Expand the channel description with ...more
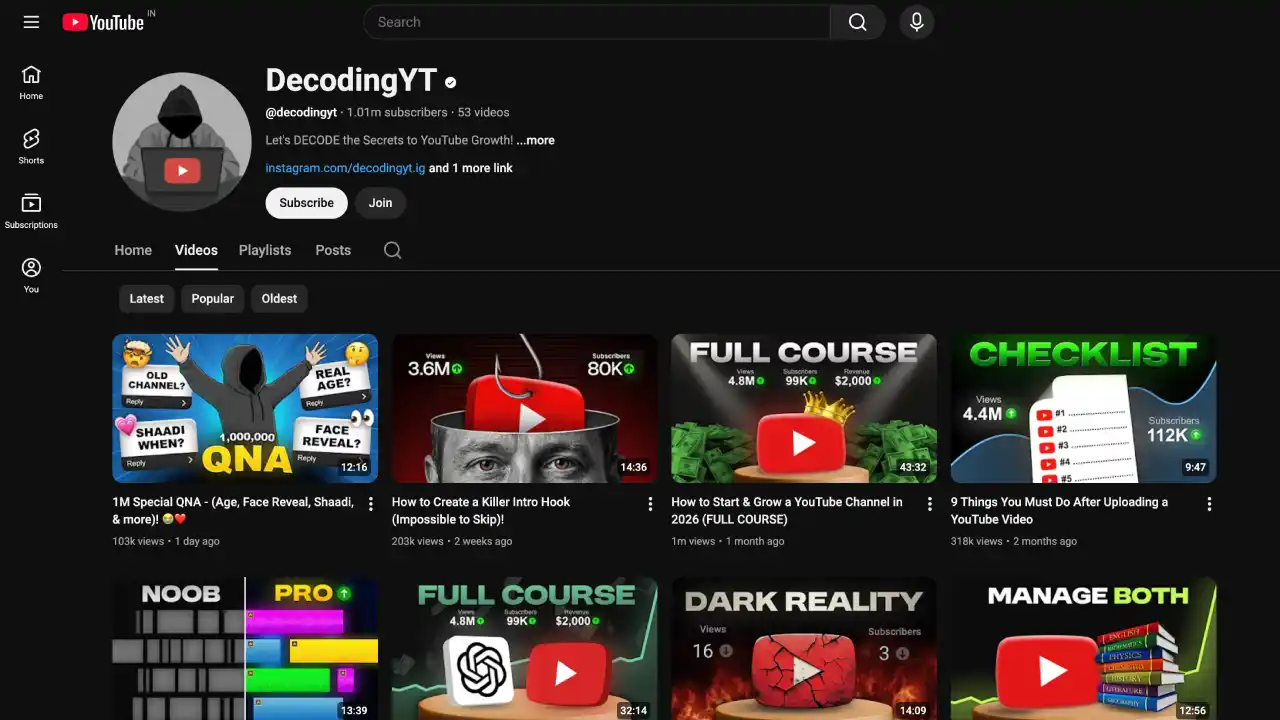This screenshot has height=720, width=1280. point(536,140)
